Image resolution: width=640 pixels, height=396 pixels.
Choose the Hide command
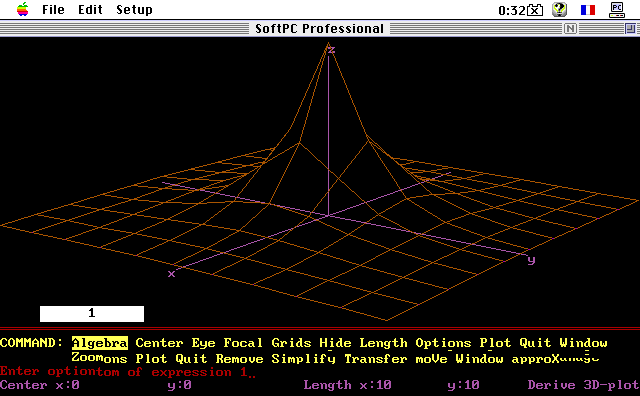pyautogui.click(x=335, y=343)
